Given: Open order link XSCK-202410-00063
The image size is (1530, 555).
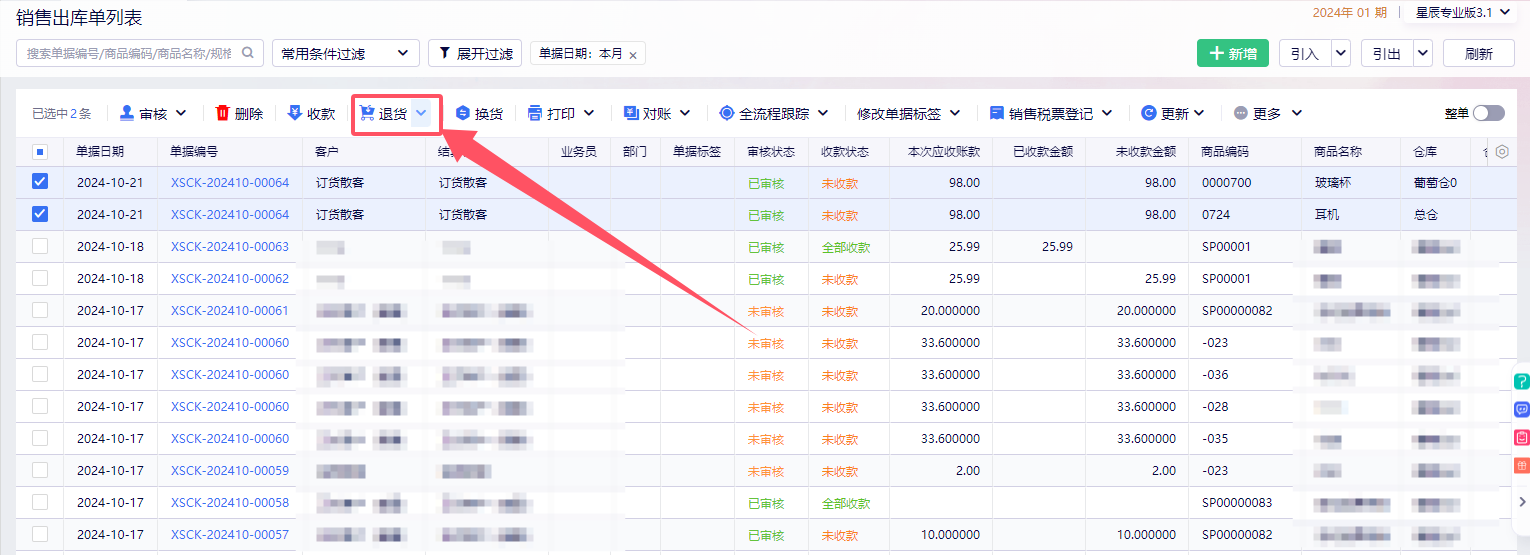Looking at the screenshot, I should coord(230,246).
